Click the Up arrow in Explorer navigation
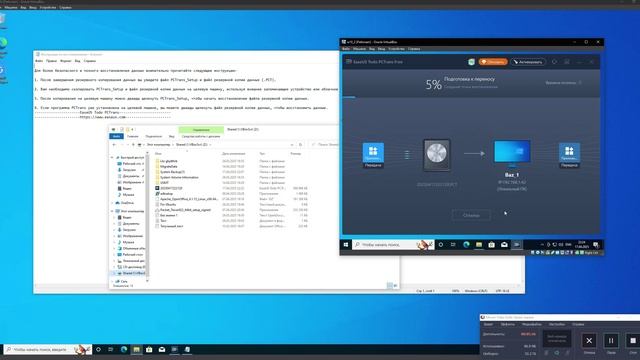This screenshot has width=640, height=360. 133,144
